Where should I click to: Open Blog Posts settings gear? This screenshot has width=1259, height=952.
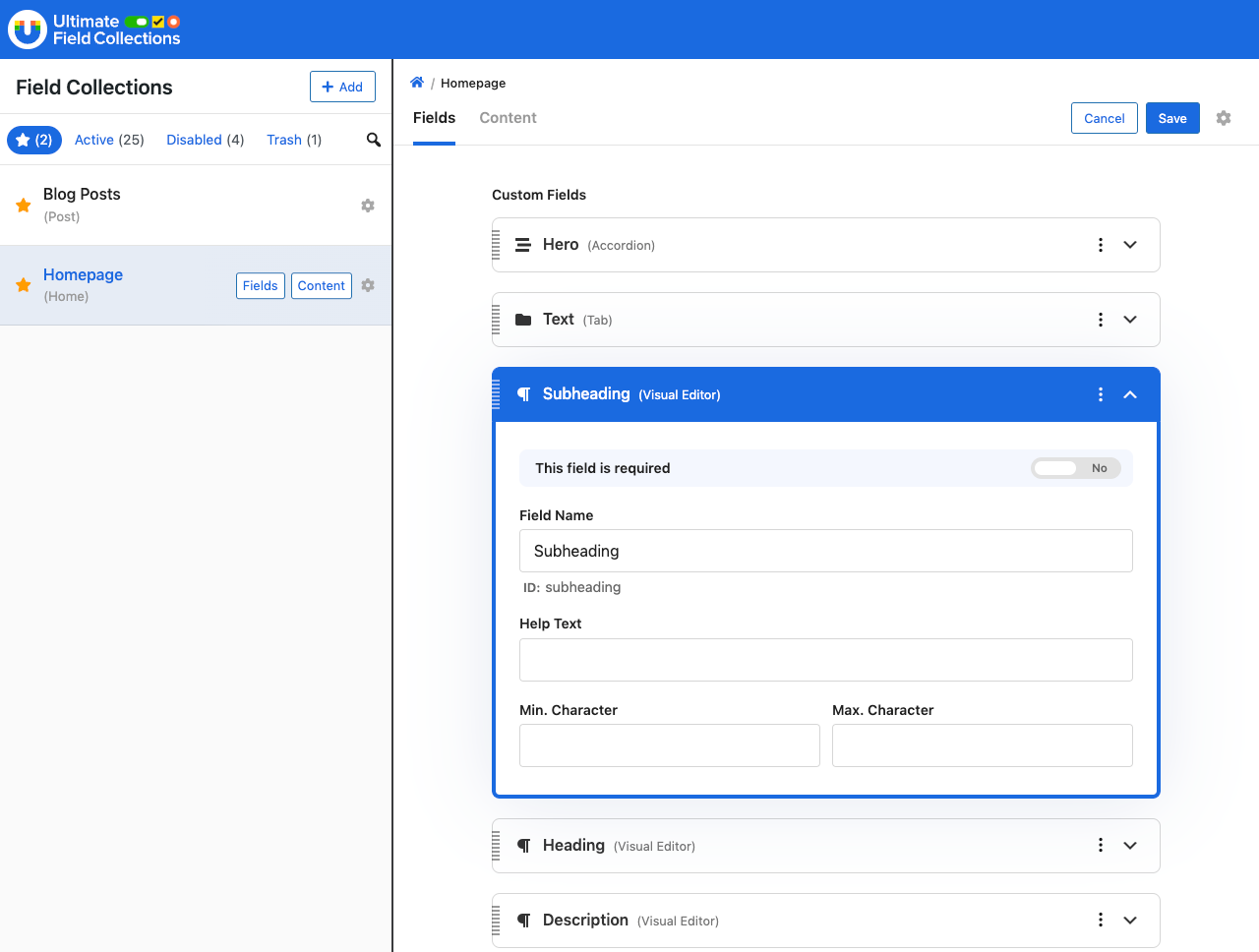(x=368, y=206)
